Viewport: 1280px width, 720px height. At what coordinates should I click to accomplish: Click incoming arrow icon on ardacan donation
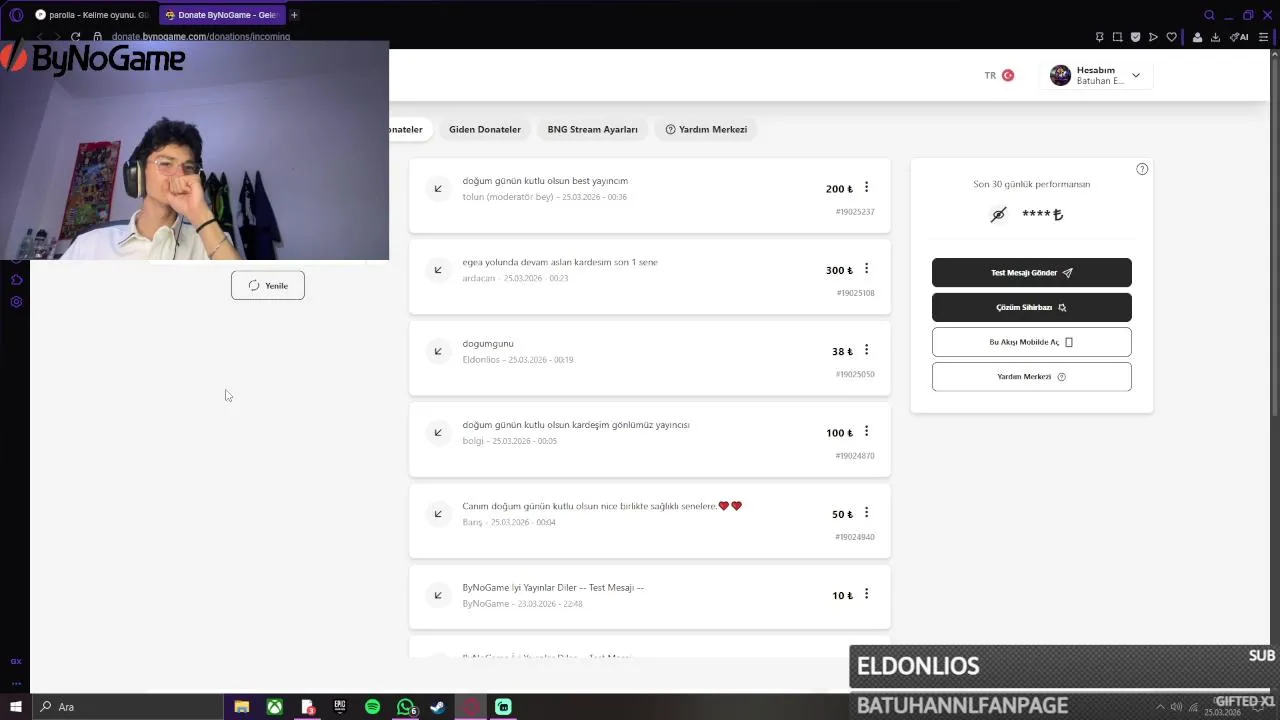(x=438, y=269)
